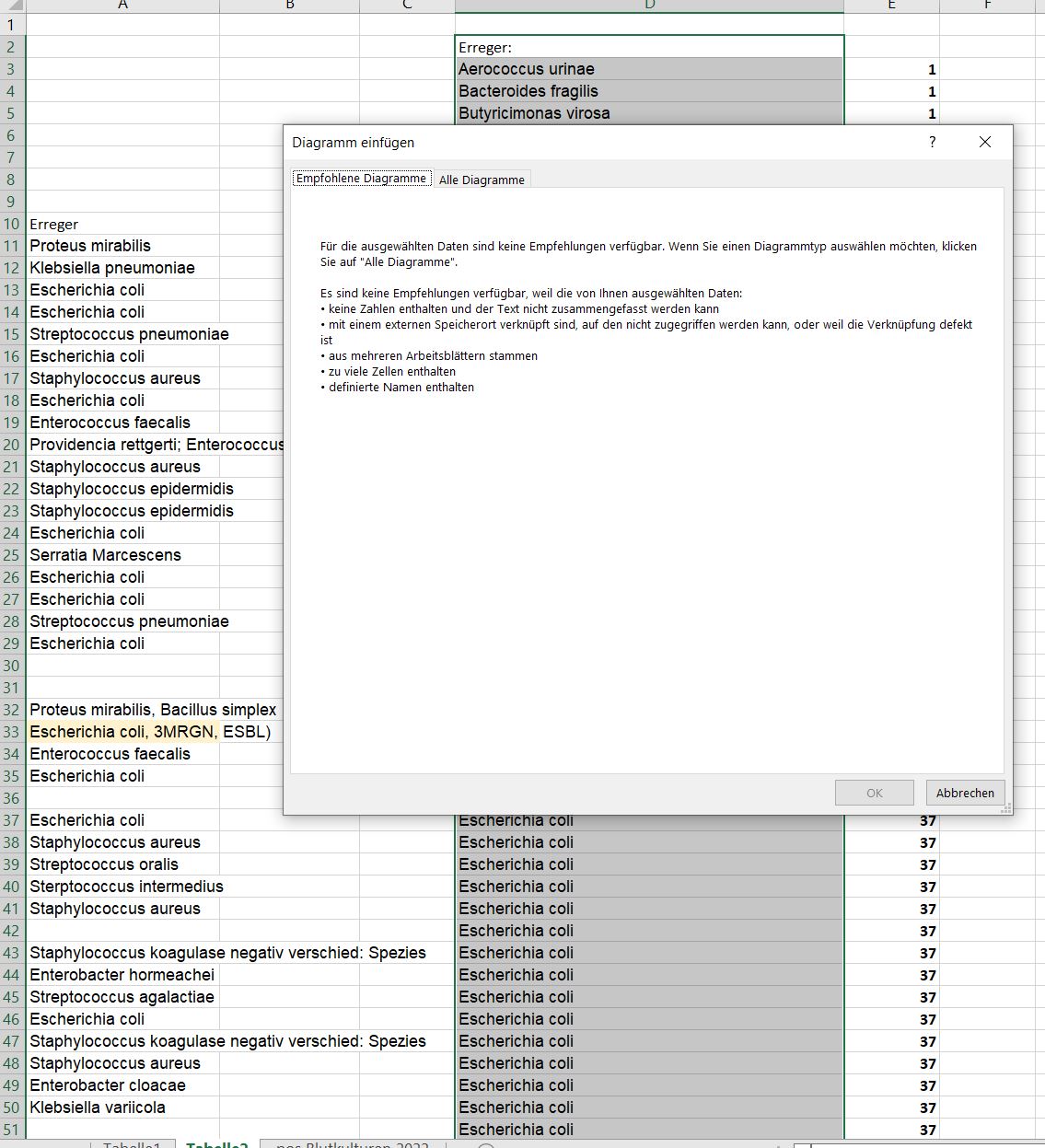Screen dimensions: 1045x1148
Task: Select Streptococcus pneumoniae in row 28
Action: 122,621
